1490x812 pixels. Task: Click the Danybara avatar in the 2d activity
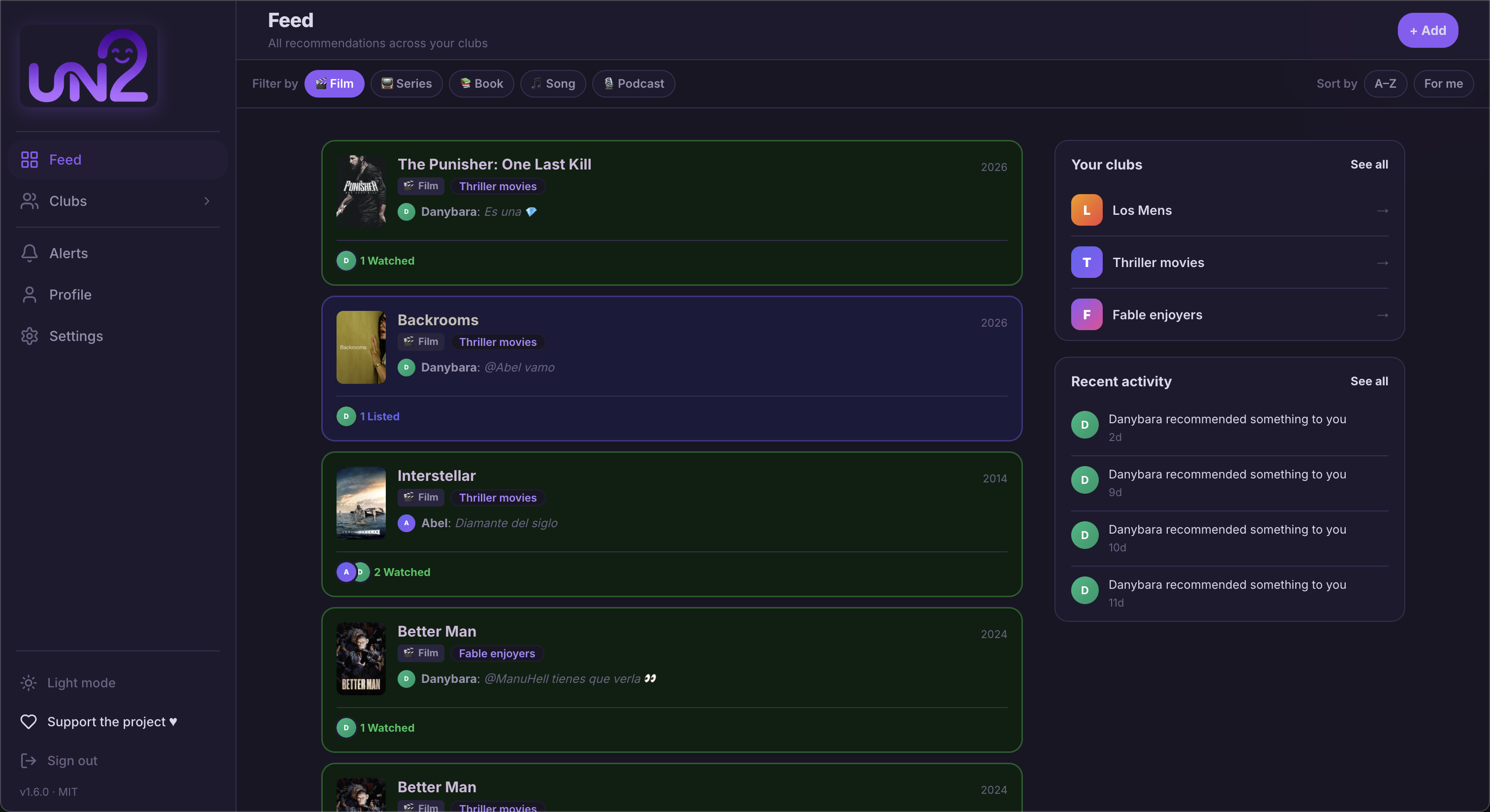pyautogui.click(x=1084, y=425)
